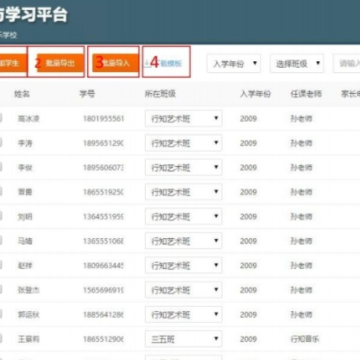Open class dropdown in 李涛's row

[183, 143]
